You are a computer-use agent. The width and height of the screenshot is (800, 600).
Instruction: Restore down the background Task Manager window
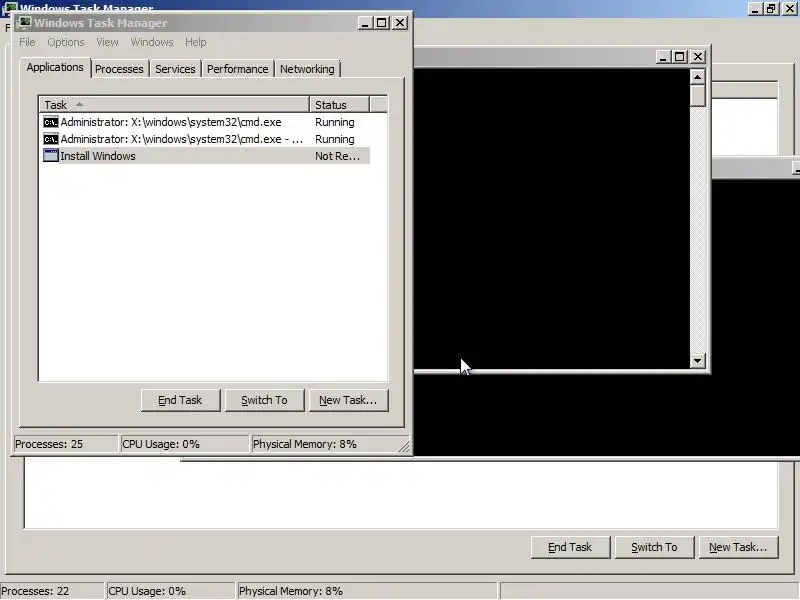pos(771,8)
